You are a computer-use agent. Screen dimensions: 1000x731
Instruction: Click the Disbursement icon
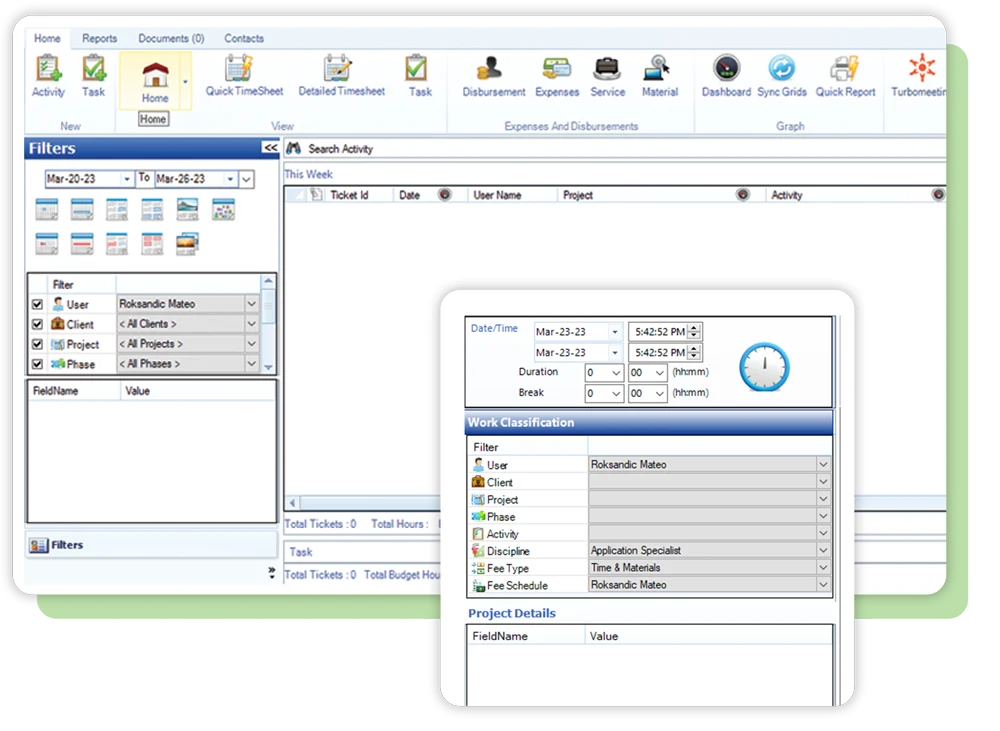coord(489,68)
